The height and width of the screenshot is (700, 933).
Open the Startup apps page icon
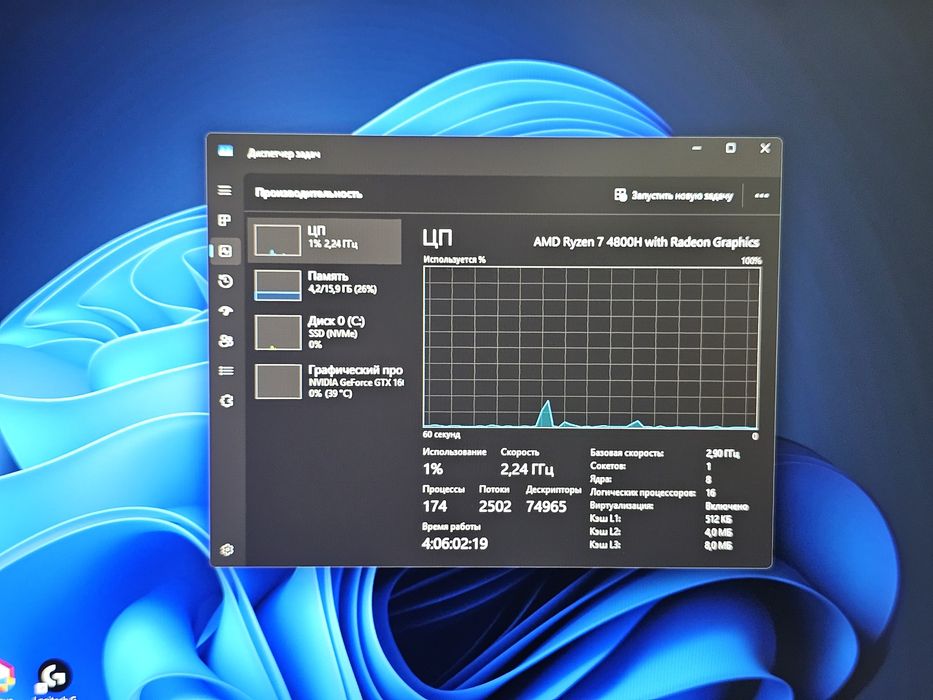point(226,311)
